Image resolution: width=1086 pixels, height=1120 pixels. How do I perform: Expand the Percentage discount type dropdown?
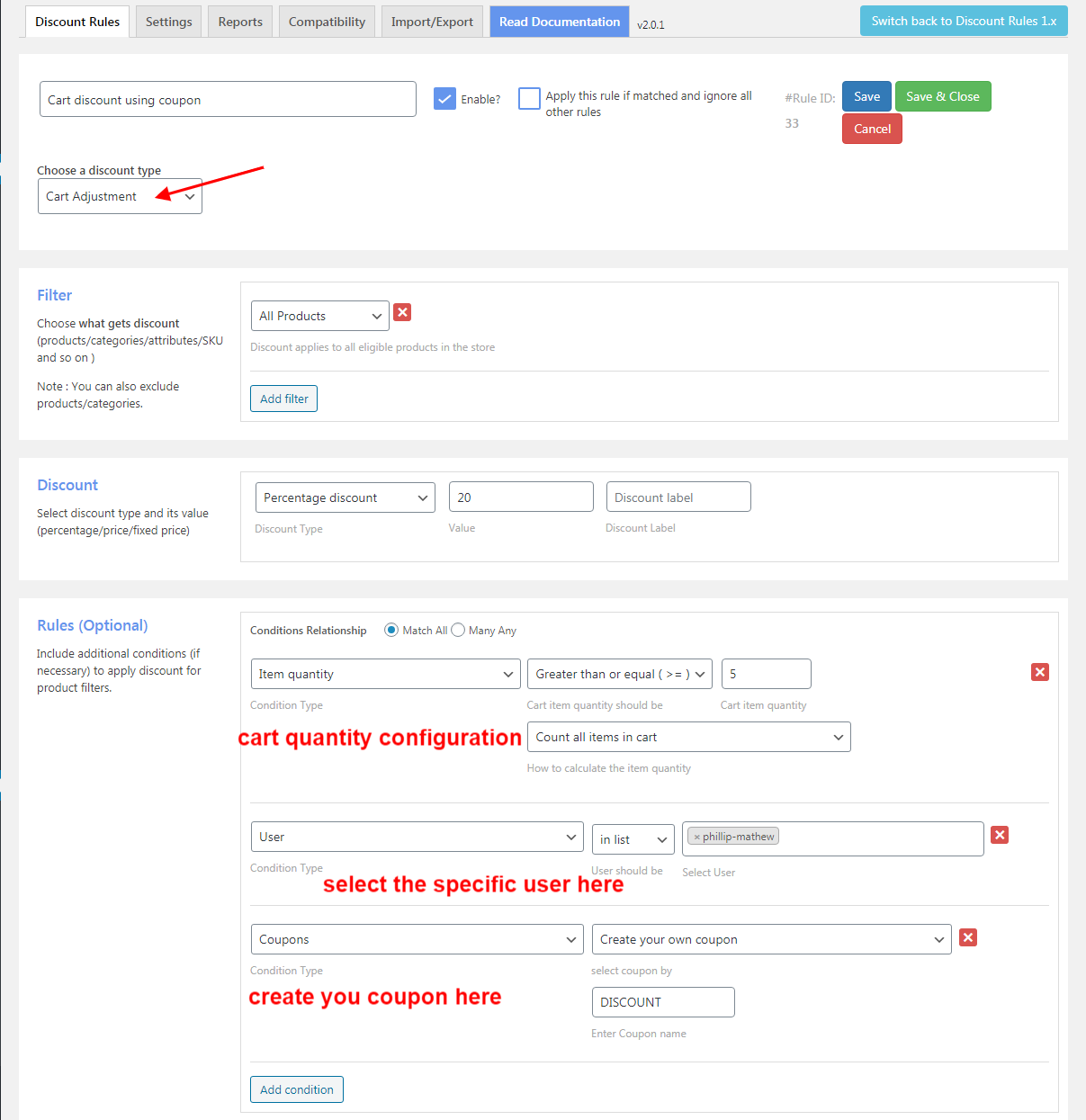click(345, 497)
